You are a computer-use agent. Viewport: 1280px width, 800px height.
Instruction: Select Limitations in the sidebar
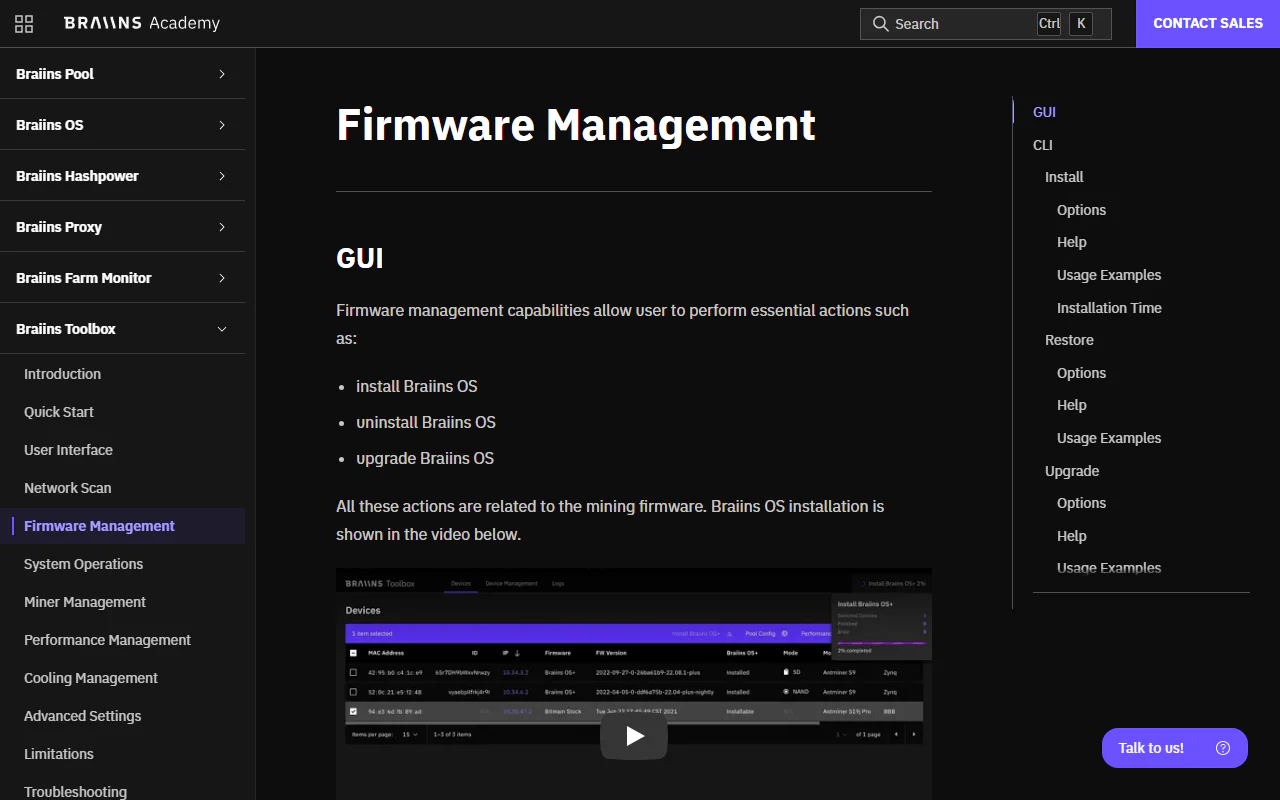click(59, 754)
